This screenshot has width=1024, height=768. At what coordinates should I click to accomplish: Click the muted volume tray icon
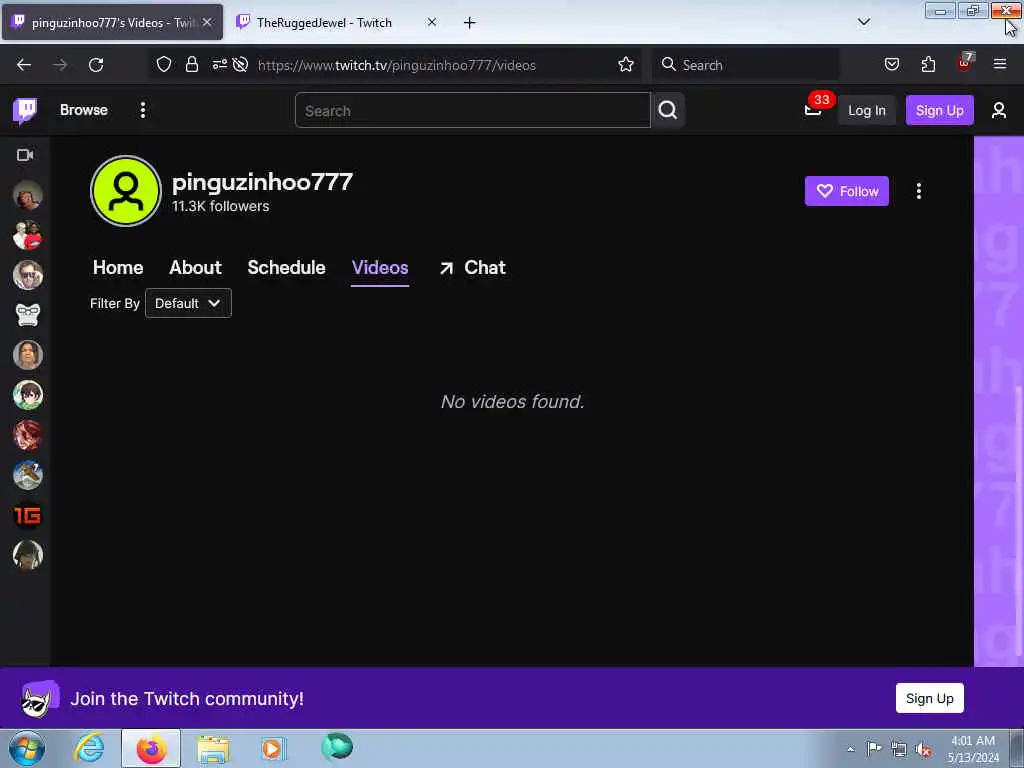(x=923, y=750)
